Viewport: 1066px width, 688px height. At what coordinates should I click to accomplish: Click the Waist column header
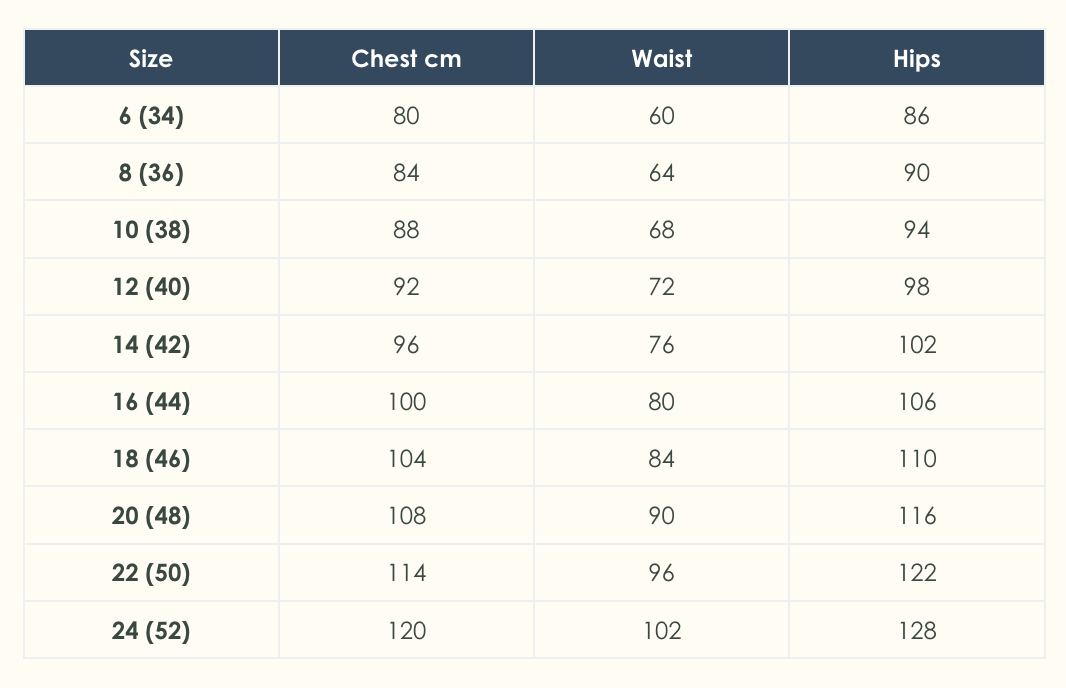coord(661,58)
